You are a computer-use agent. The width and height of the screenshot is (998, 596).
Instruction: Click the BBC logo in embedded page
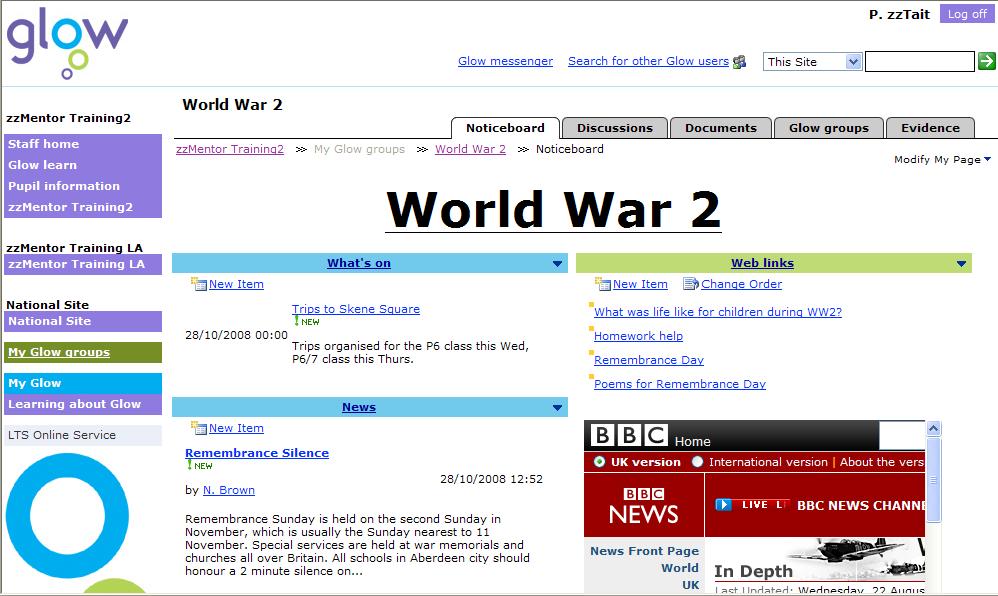click(x=629, y=436)
